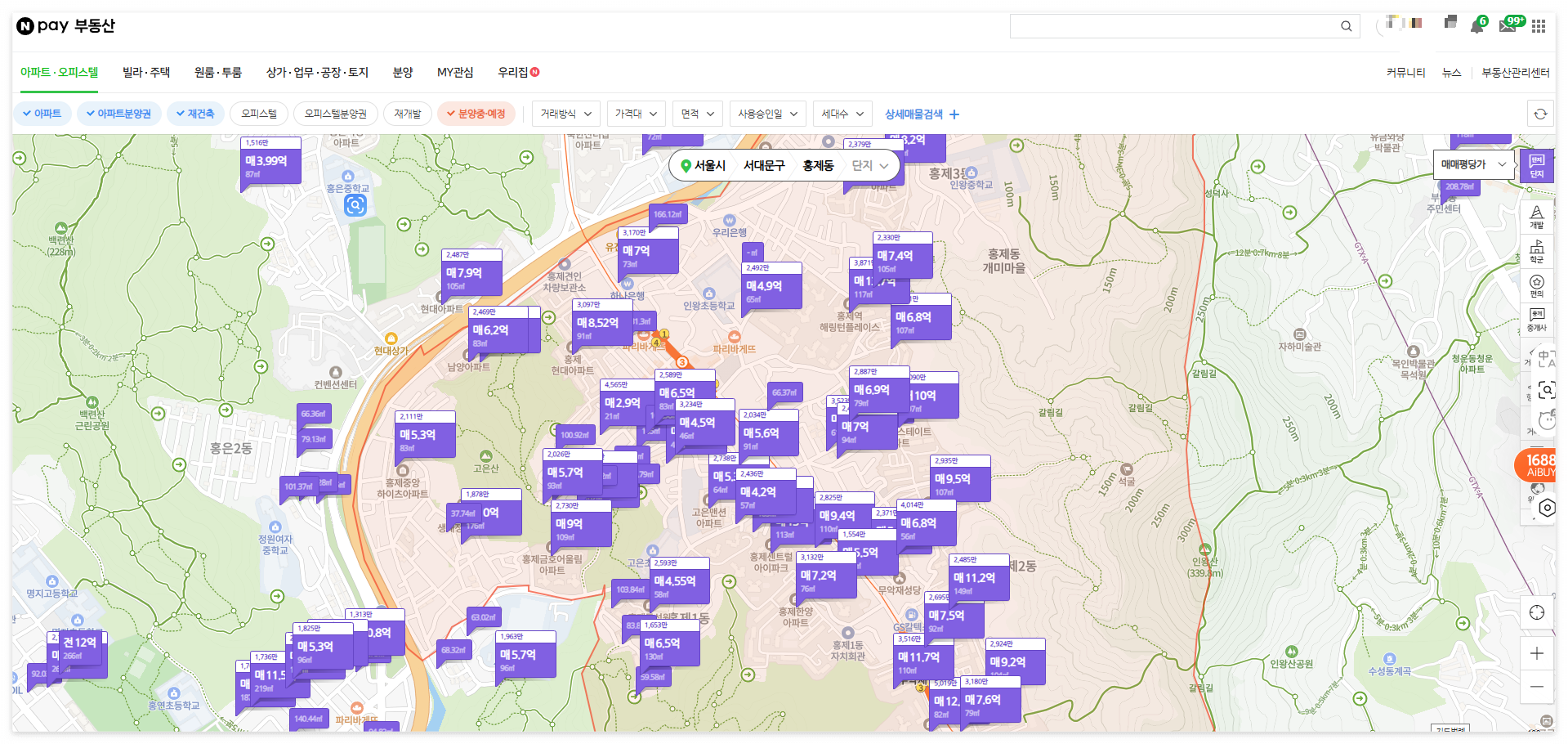Show 개발 development overlay

click(x=1537, y=217)
